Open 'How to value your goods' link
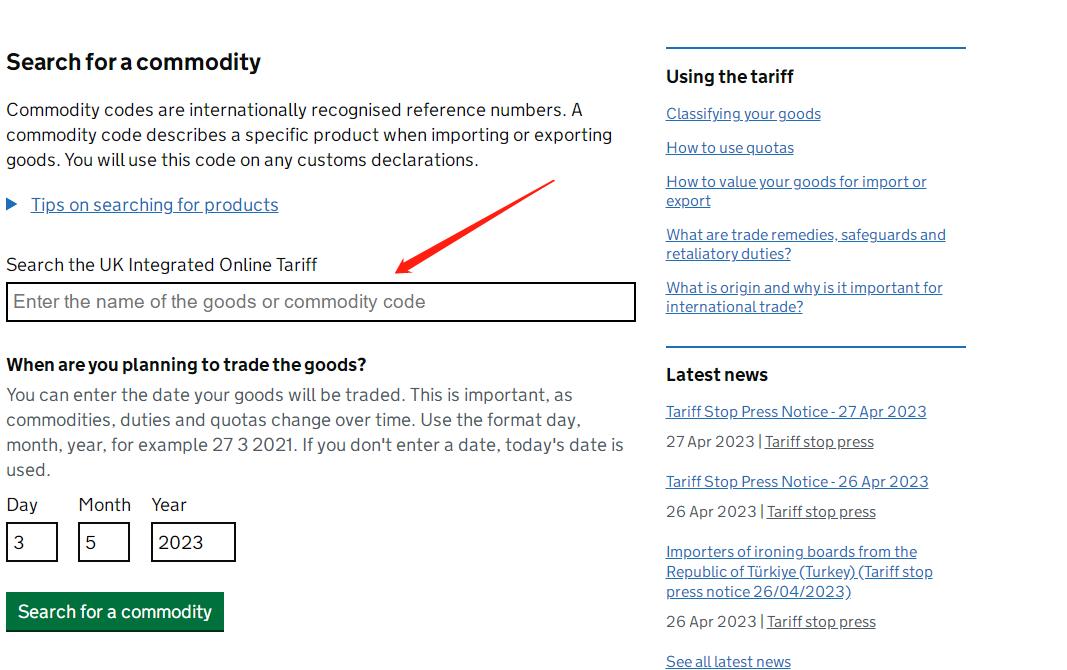The image size is (1067, 670). pos(796,182)
